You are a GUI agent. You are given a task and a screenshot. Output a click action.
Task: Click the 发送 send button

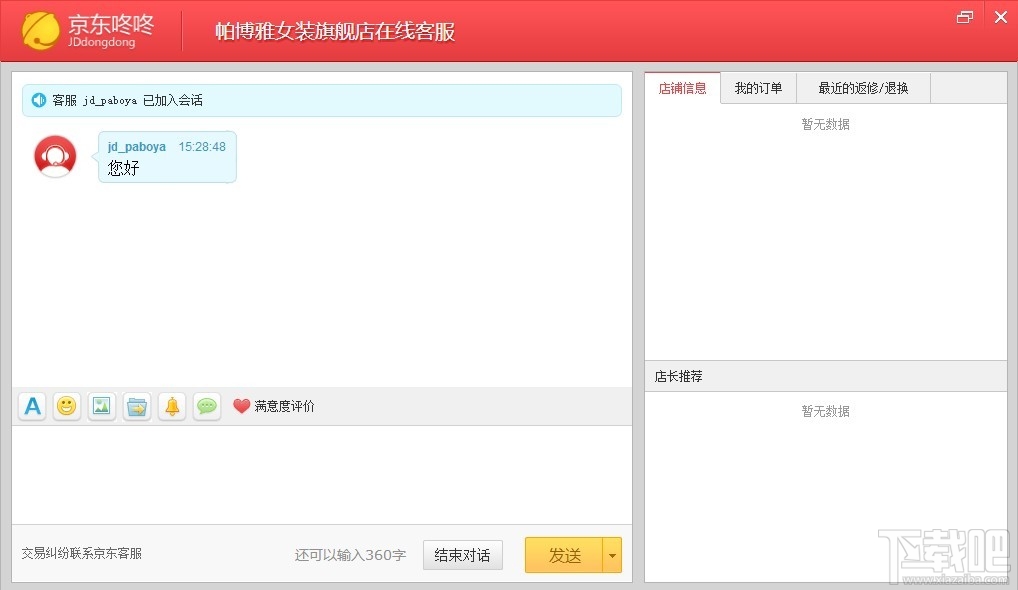(x=564, y=555)
